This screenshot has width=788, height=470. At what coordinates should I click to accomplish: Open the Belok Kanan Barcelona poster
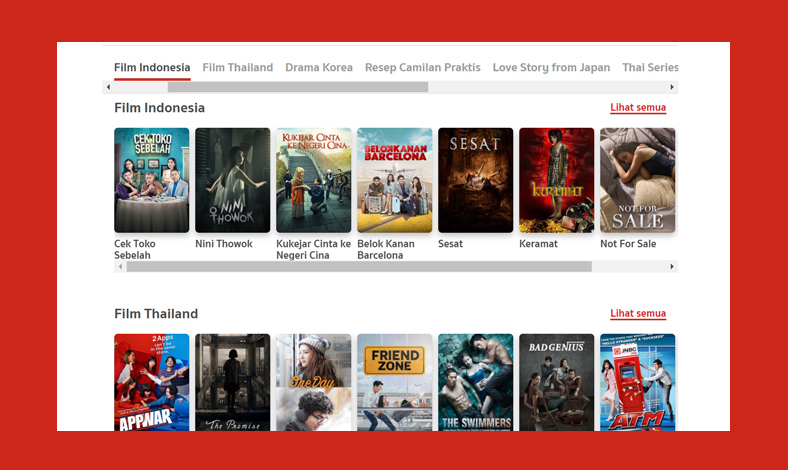click(395, 180)
